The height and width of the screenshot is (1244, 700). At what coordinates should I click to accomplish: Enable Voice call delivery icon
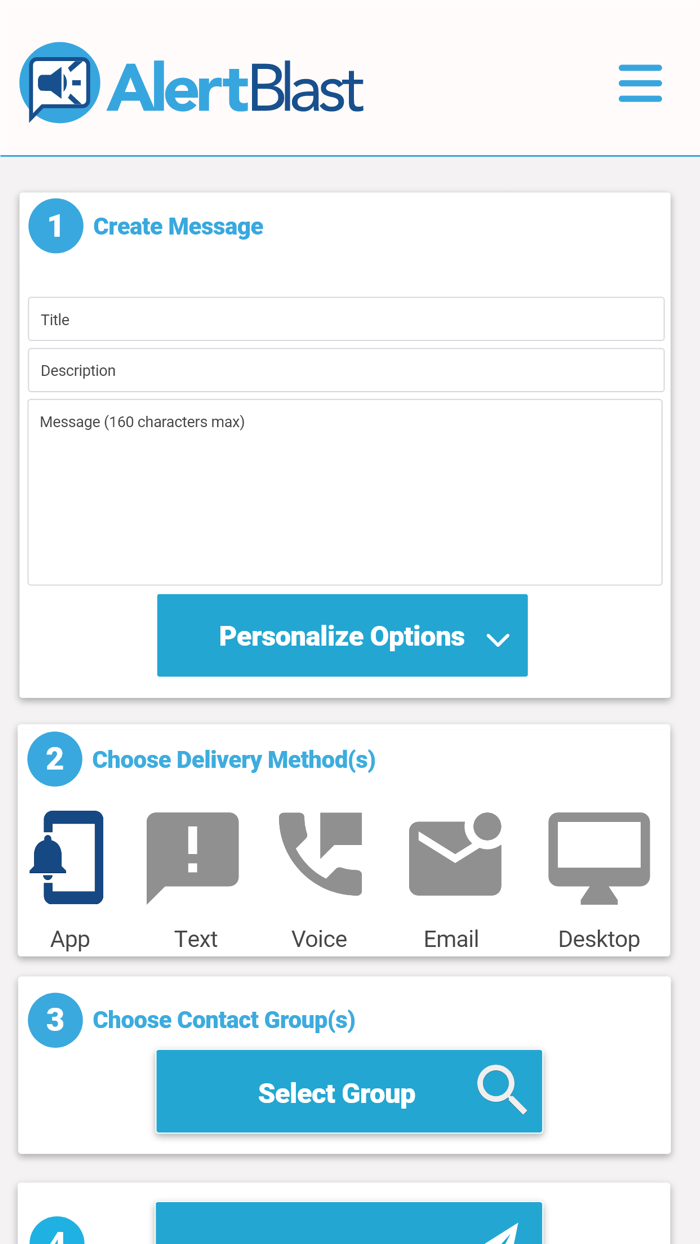tap(320, 855)
